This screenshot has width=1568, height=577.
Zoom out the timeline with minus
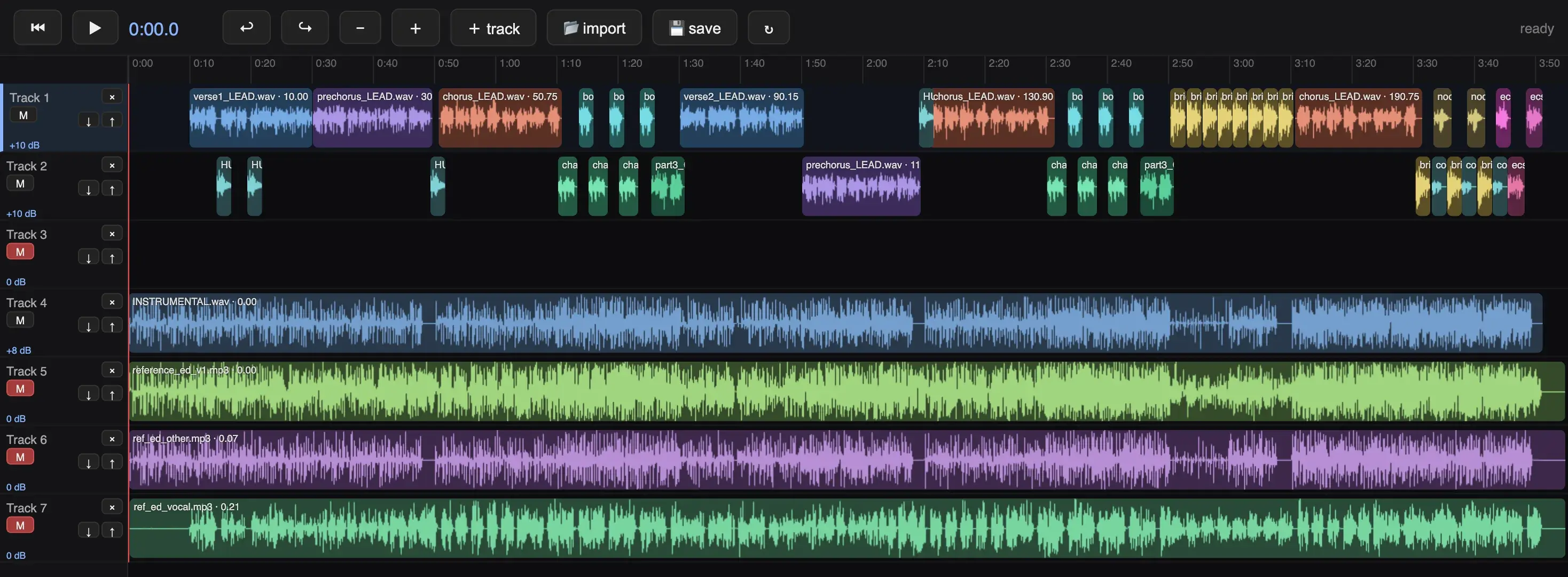pyautogui.click(x=360, y=27)
